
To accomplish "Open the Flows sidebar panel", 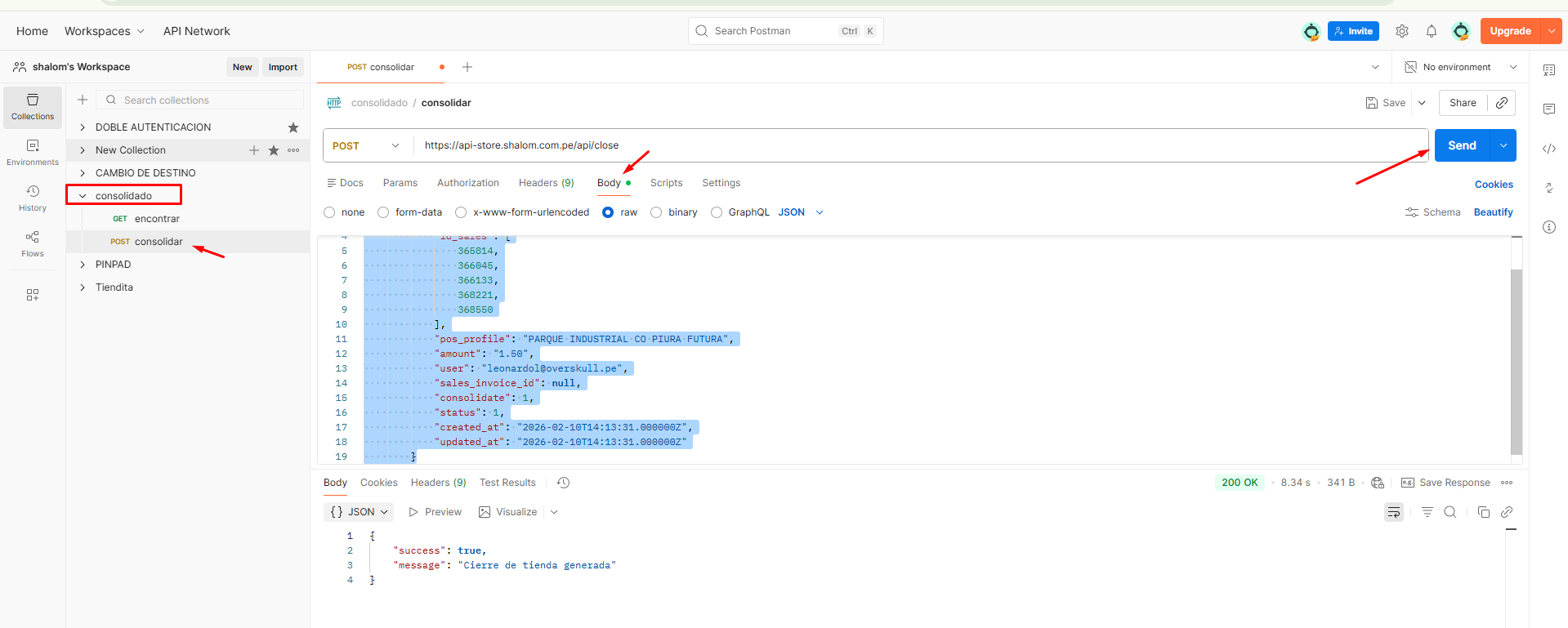I will coord(33,243).
